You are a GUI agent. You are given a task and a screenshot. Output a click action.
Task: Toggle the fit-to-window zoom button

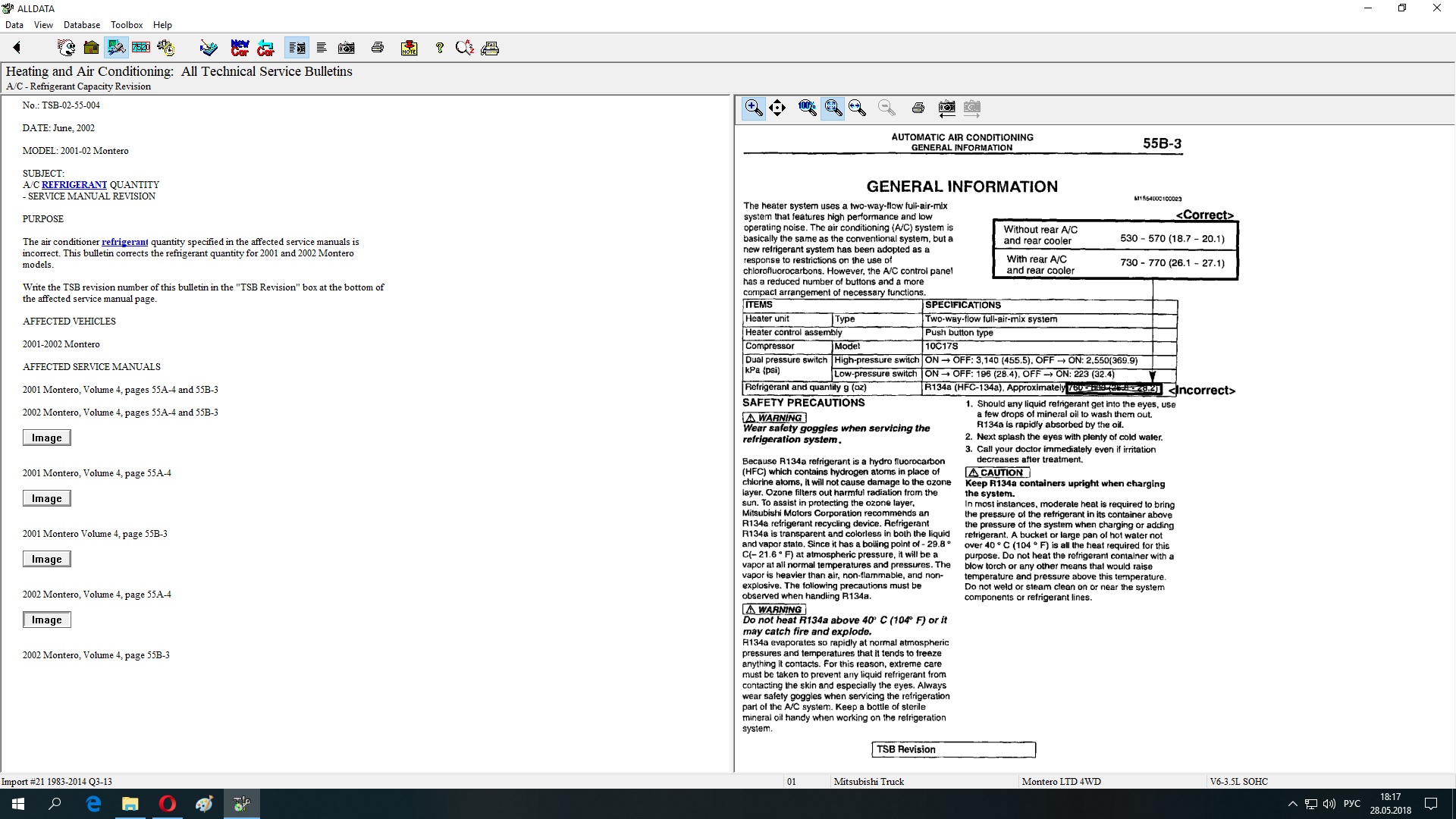pos(833,108)
